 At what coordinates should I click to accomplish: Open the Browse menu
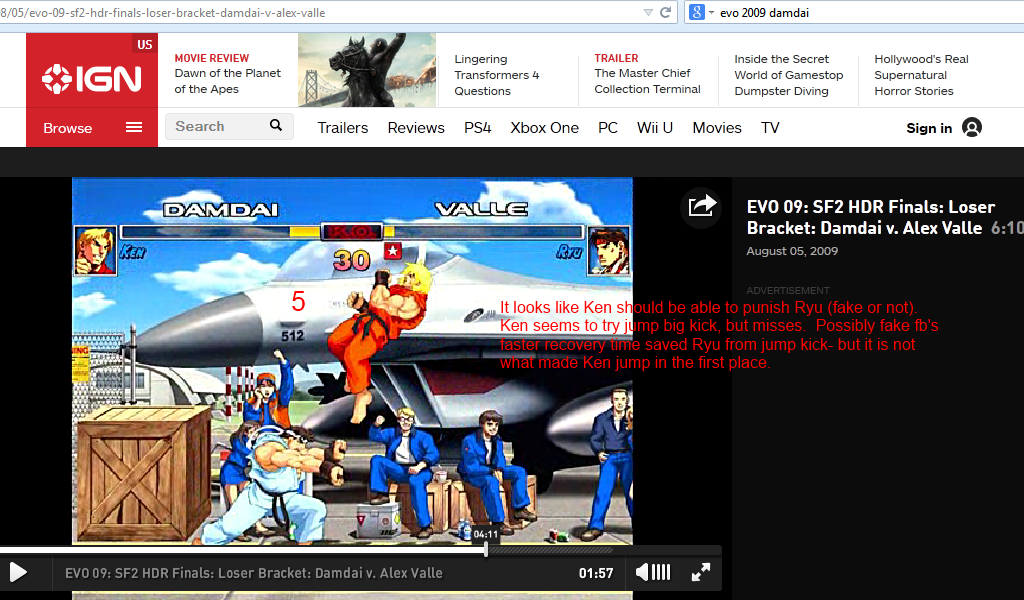pyautogui.click(x=92, y=128)
